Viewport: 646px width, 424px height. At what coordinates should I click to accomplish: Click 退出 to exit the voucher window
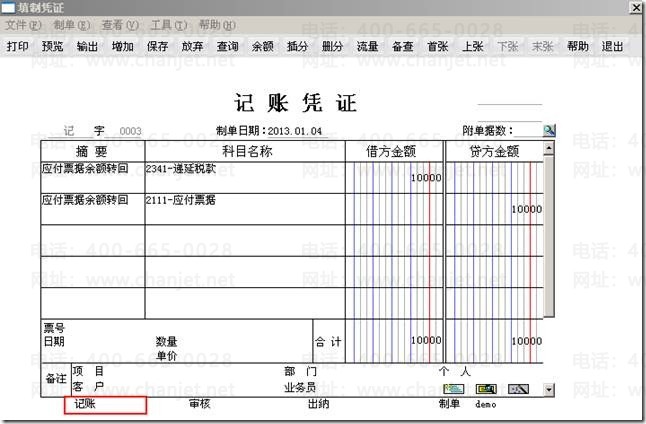[x=613, y=46]
